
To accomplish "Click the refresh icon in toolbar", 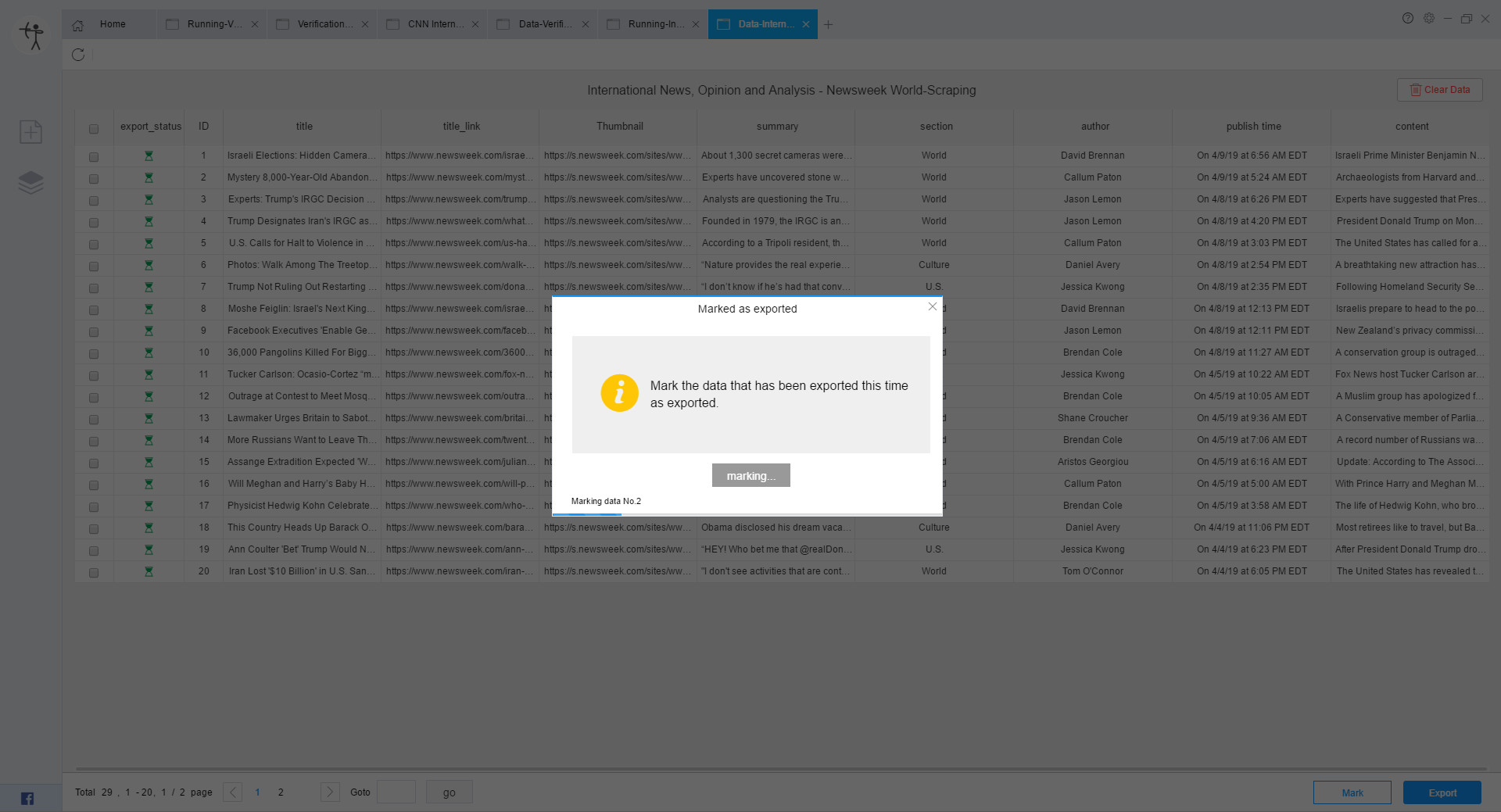I will click(x=78, y=55).
